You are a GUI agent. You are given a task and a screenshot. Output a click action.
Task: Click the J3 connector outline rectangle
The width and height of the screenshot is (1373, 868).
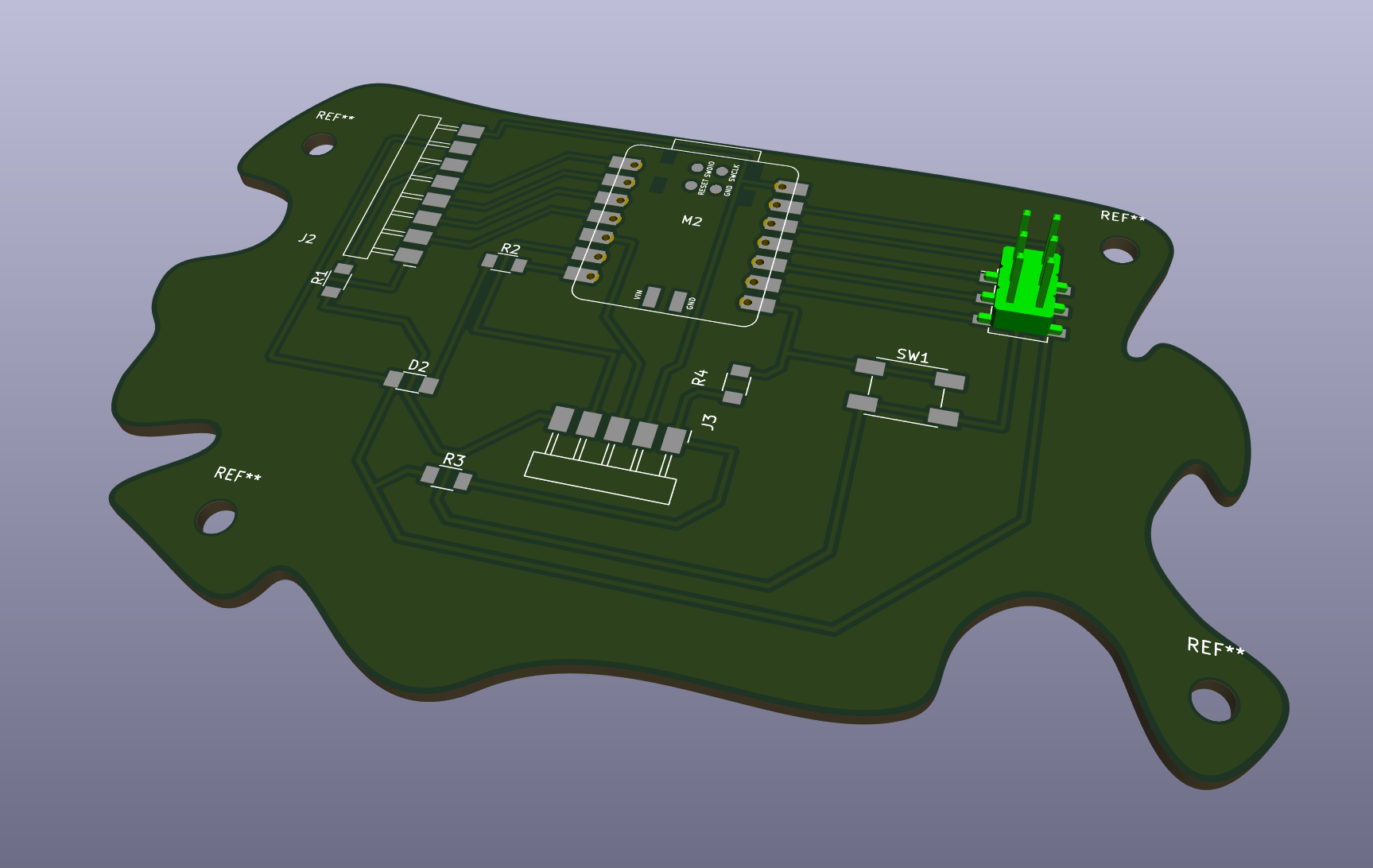pyautogui.click(x=599, y=478)
